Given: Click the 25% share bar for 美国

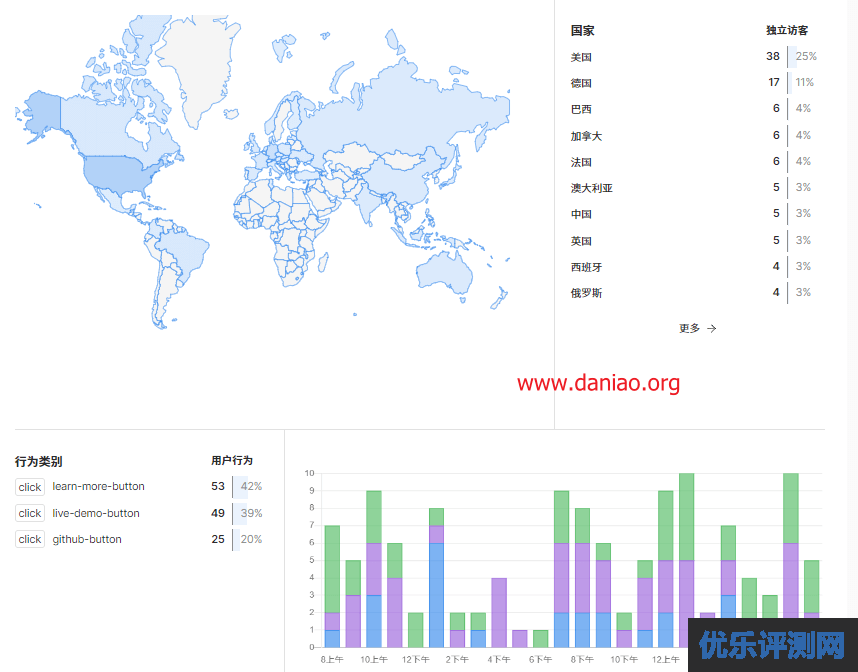Looking at the screenshot, I should (803, 56).
